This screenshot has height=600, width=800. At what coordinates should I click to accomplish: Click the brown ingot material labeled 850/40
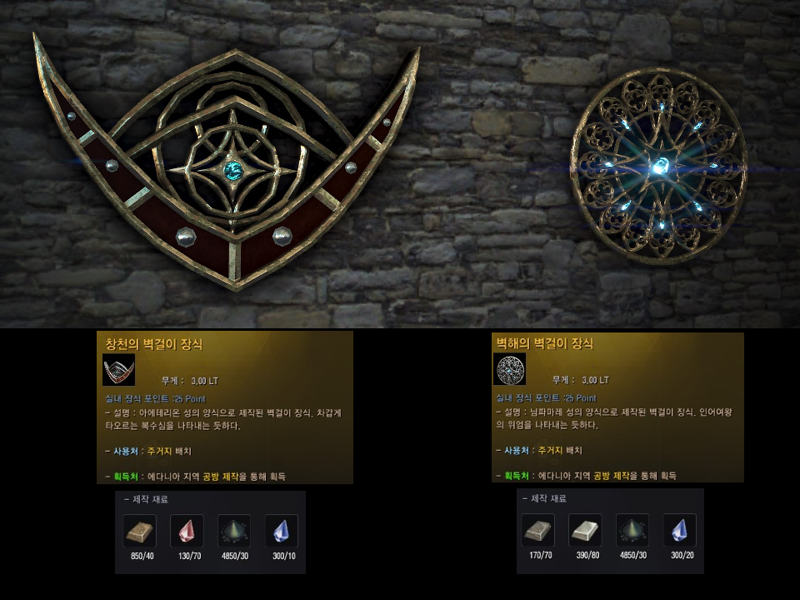[140, 531]
